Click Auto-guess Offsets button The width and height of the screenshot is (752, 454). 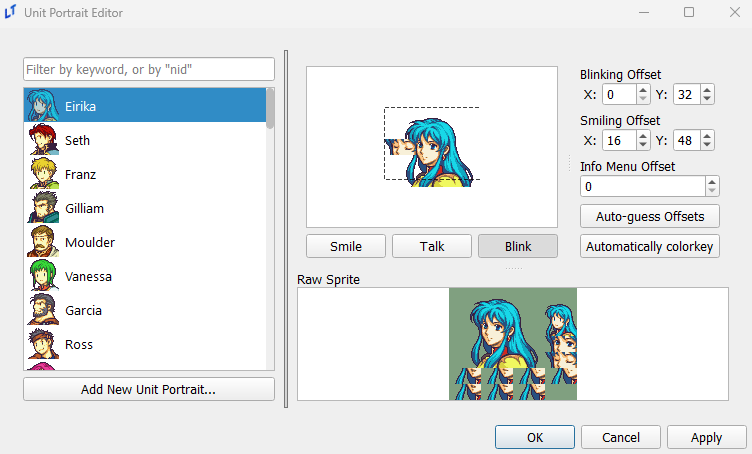point(650,217)
